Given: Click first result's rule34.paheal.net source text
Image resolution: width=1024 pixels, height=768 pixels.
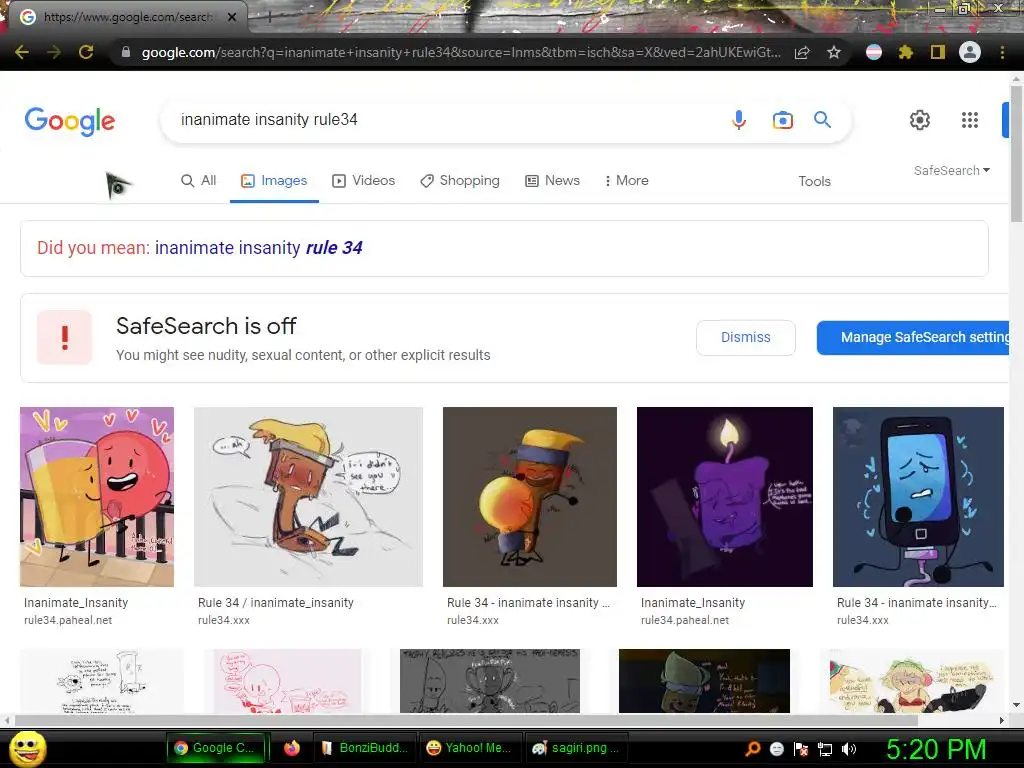Looking at the screenshot, I should [x=68, y=620].
